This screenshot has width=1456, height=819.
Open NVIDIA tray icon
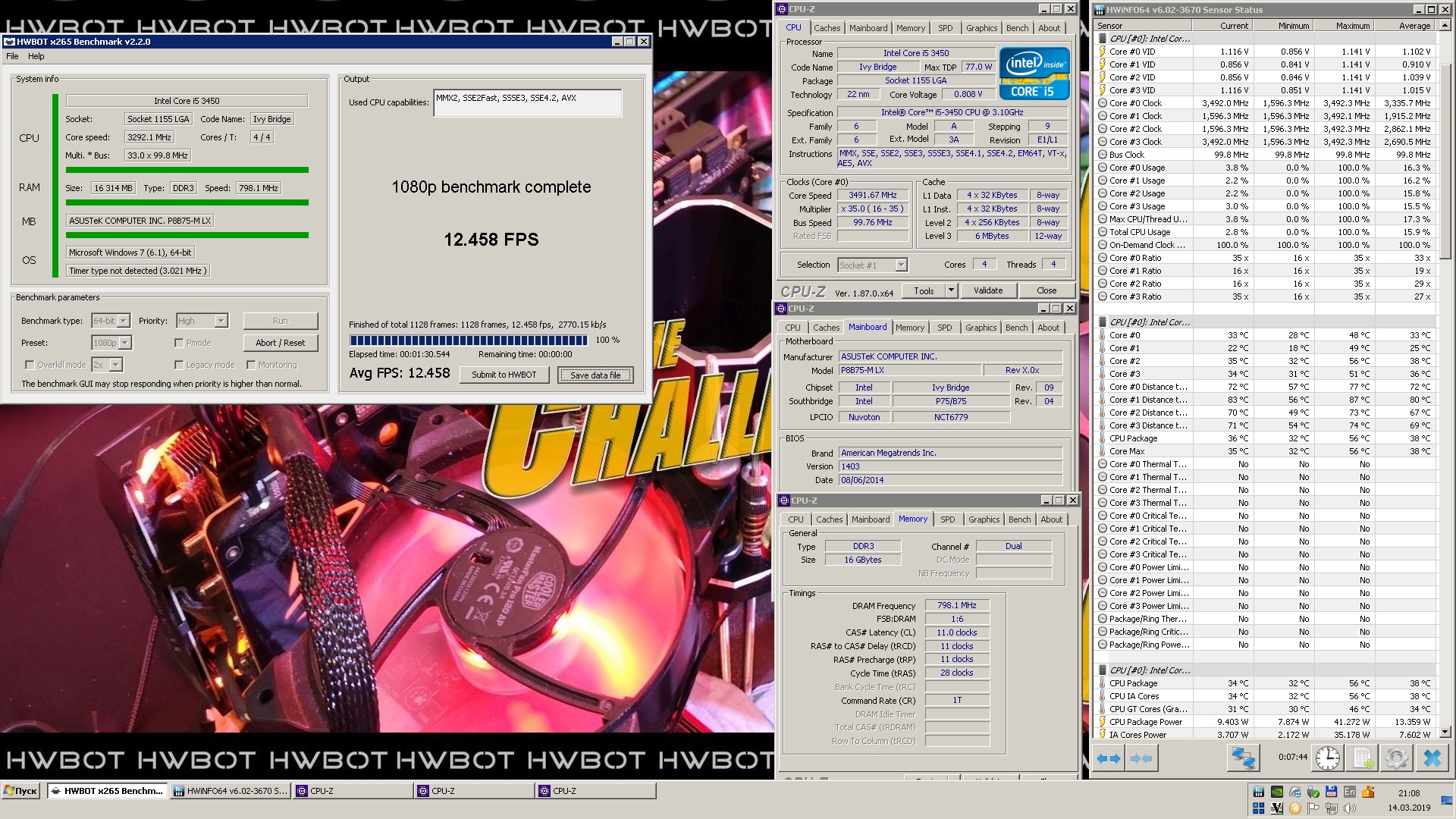click(x=1277, y=792)
